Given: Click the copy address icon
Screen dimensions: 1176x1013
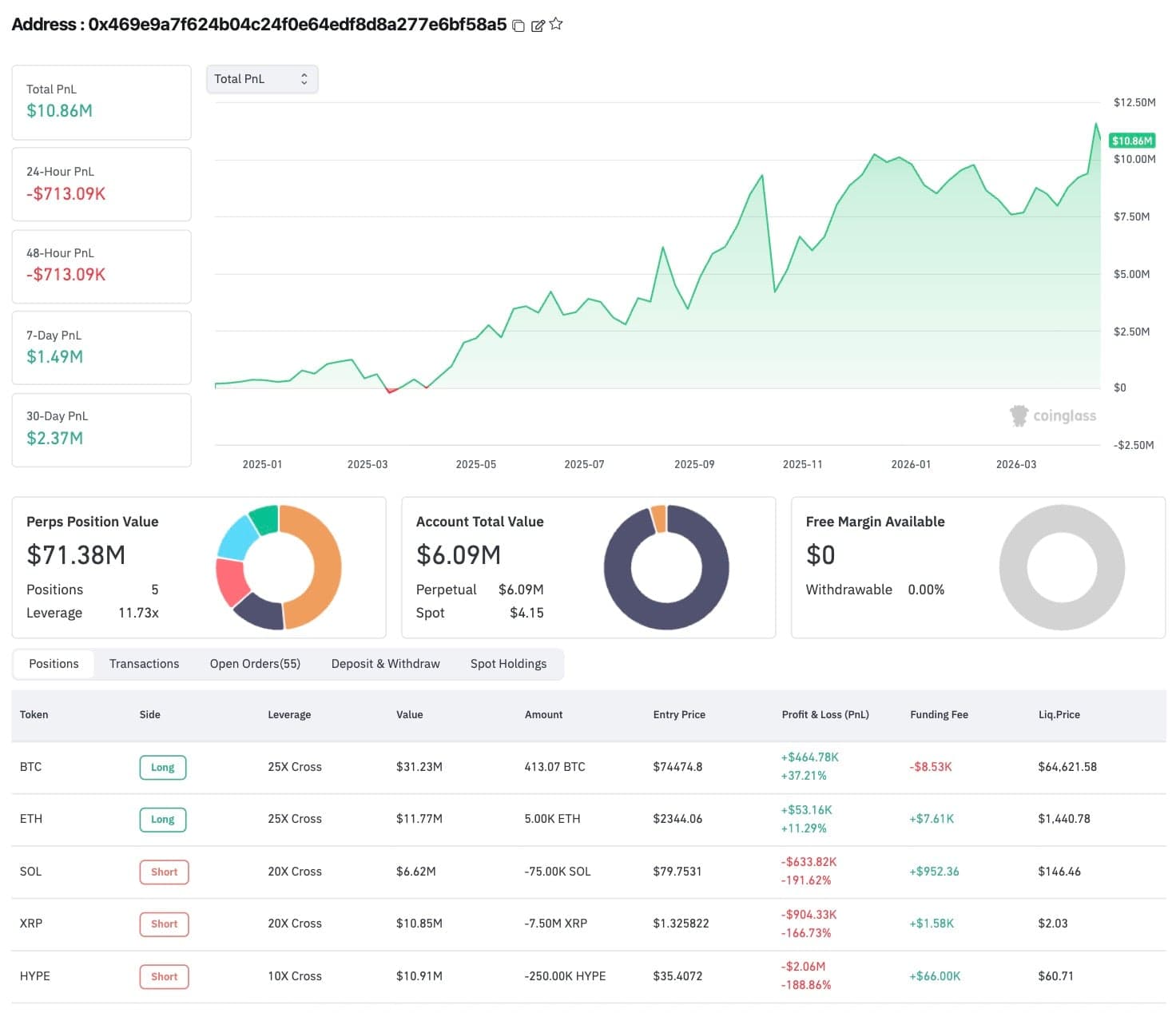Looking at the screenshot, I should coord(518,26).
